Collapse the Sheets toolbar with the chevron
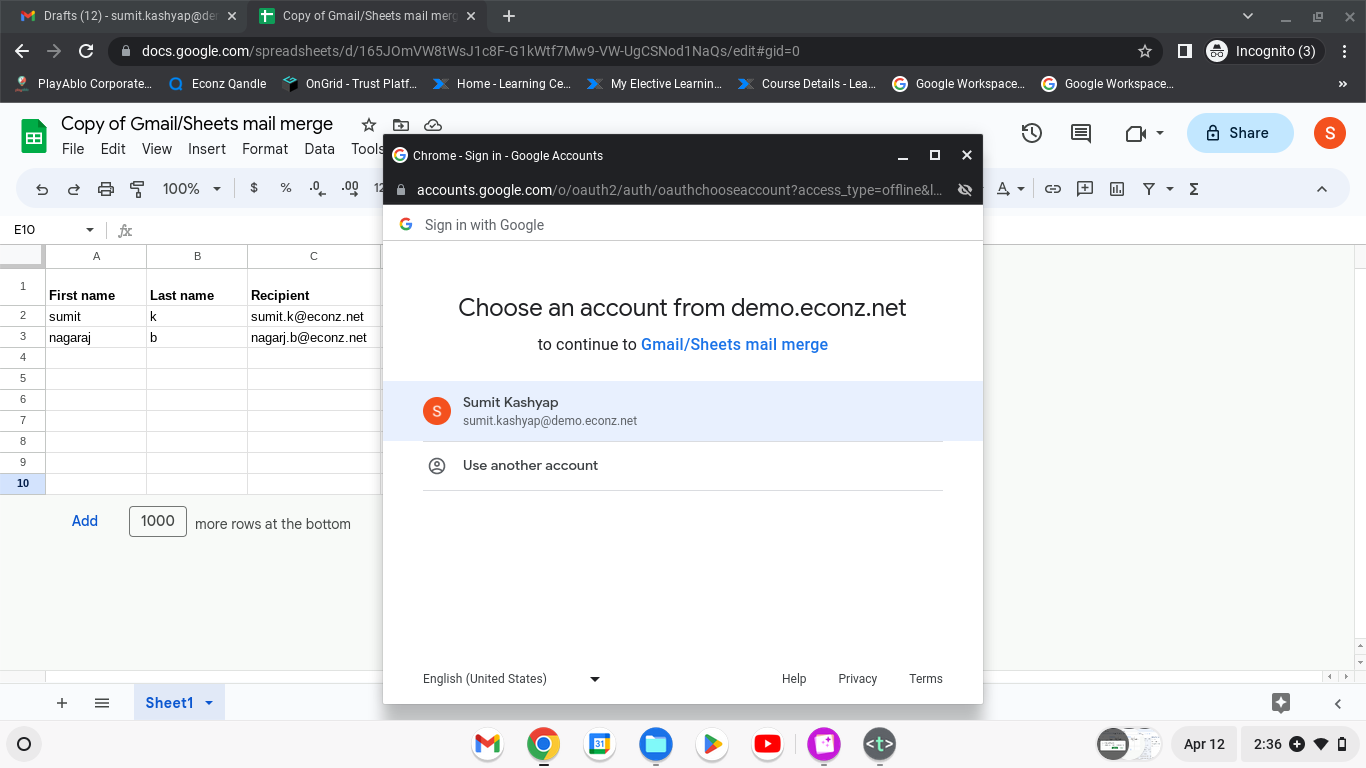 click(x=1322, y=189)
